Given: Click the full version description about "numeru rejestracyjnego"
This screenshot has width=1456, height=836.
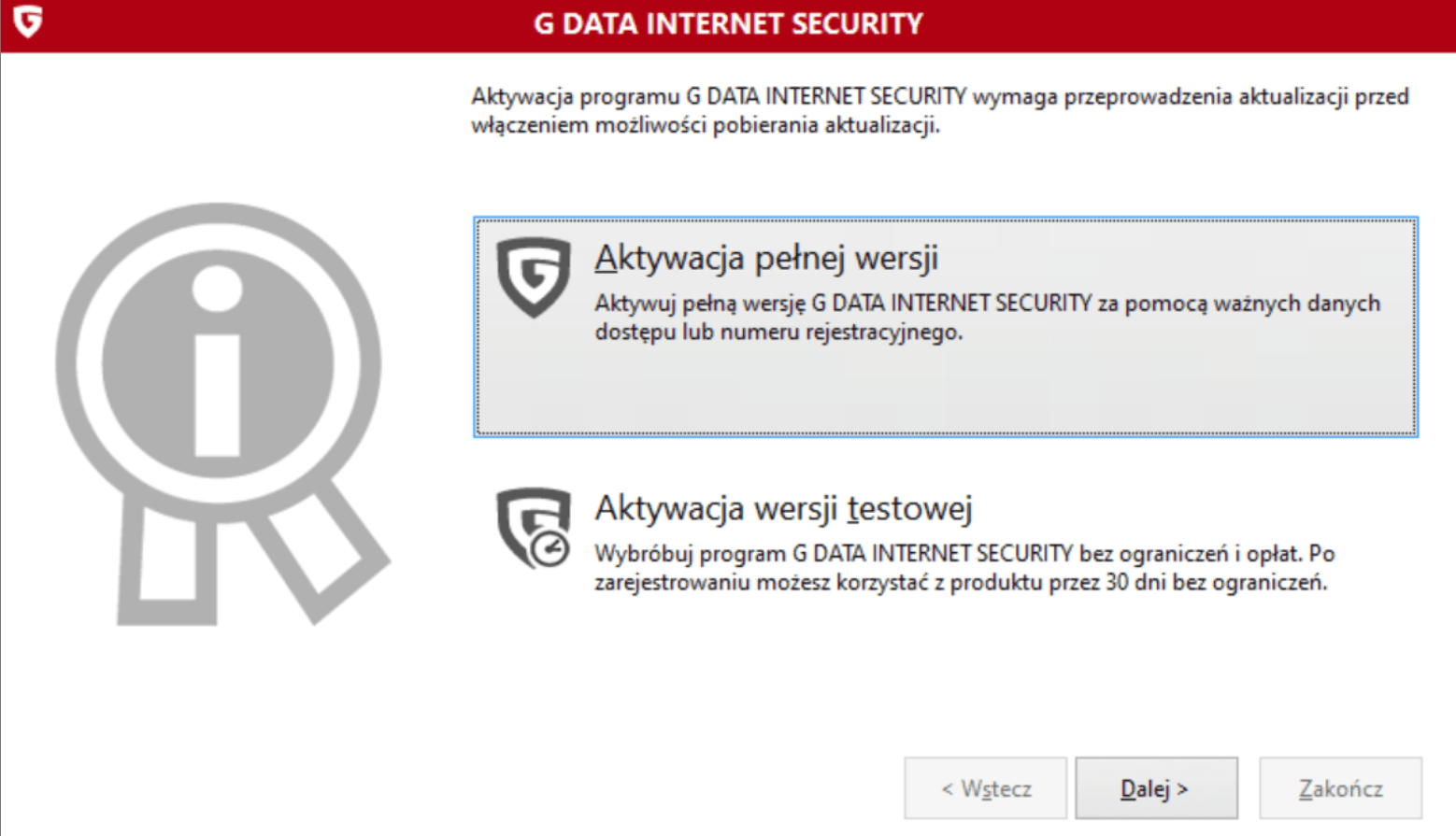Looking at the screenshot, I should point(778,332).
